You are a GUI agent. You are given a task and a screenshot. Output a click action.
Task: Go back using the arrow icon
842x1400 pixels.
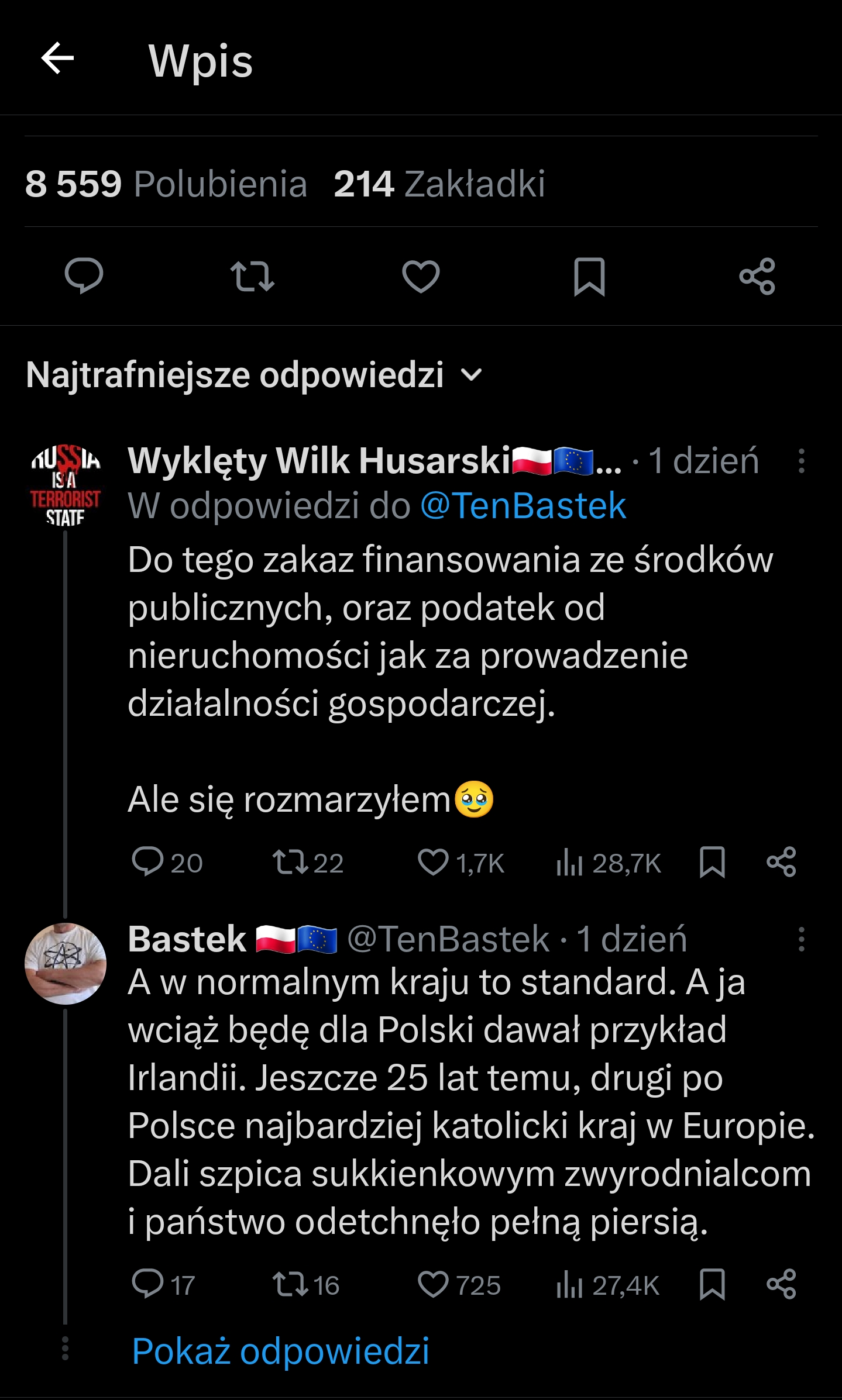point(57,58)
